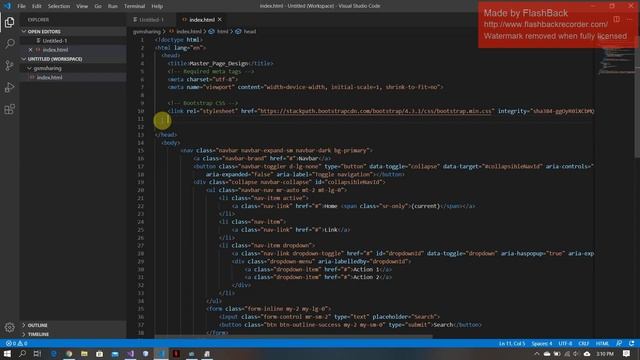Open the Edit menu
640x360 pixels.
[x=37, y=6]
